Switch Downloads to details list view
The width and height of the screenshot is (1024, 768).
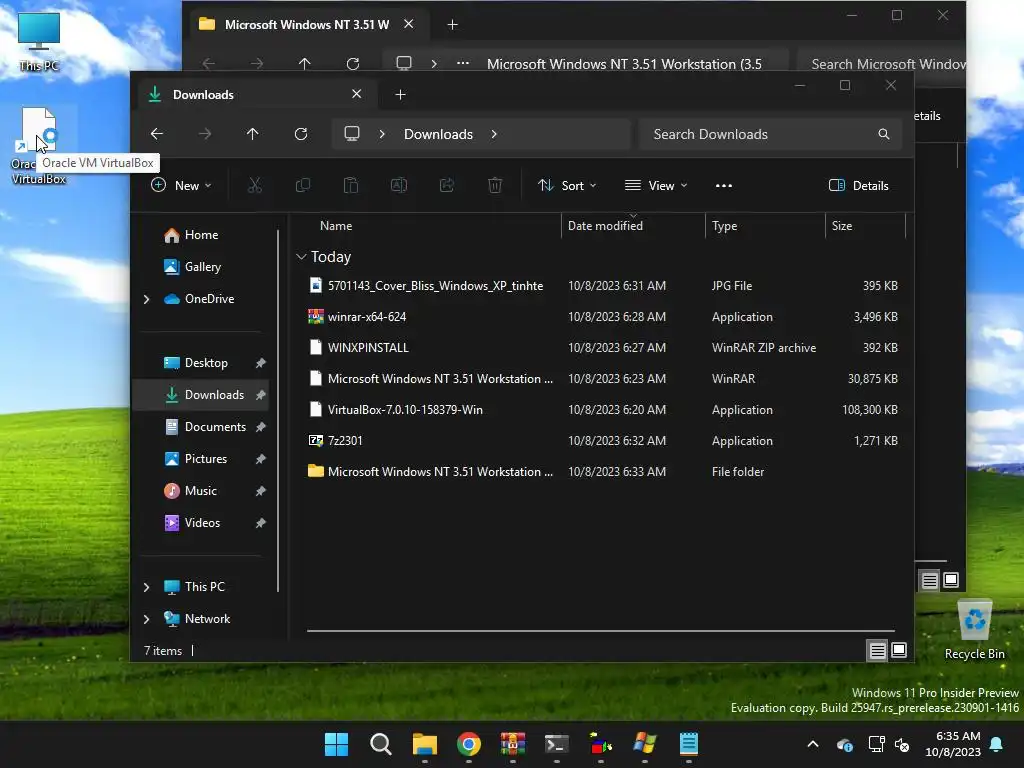(877, 650)
